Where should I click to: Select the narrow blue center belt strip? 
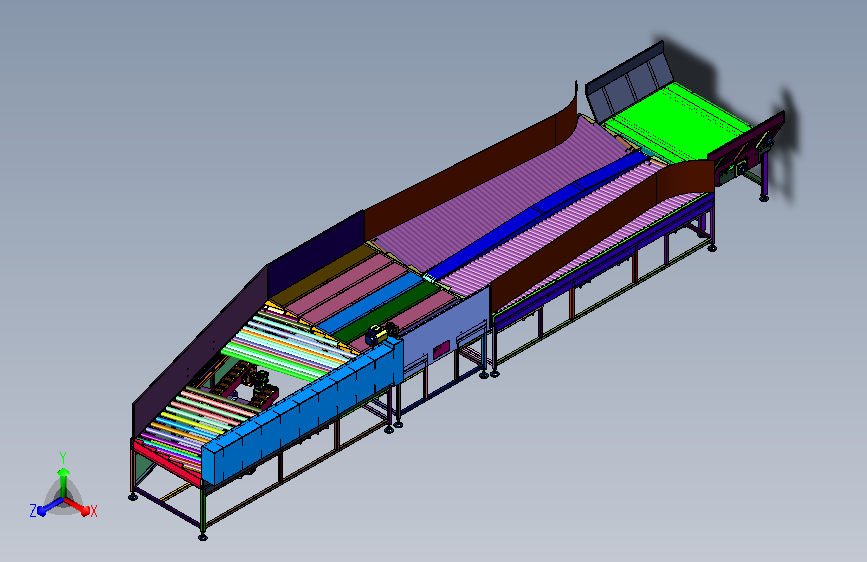click(x=537, y=214)
